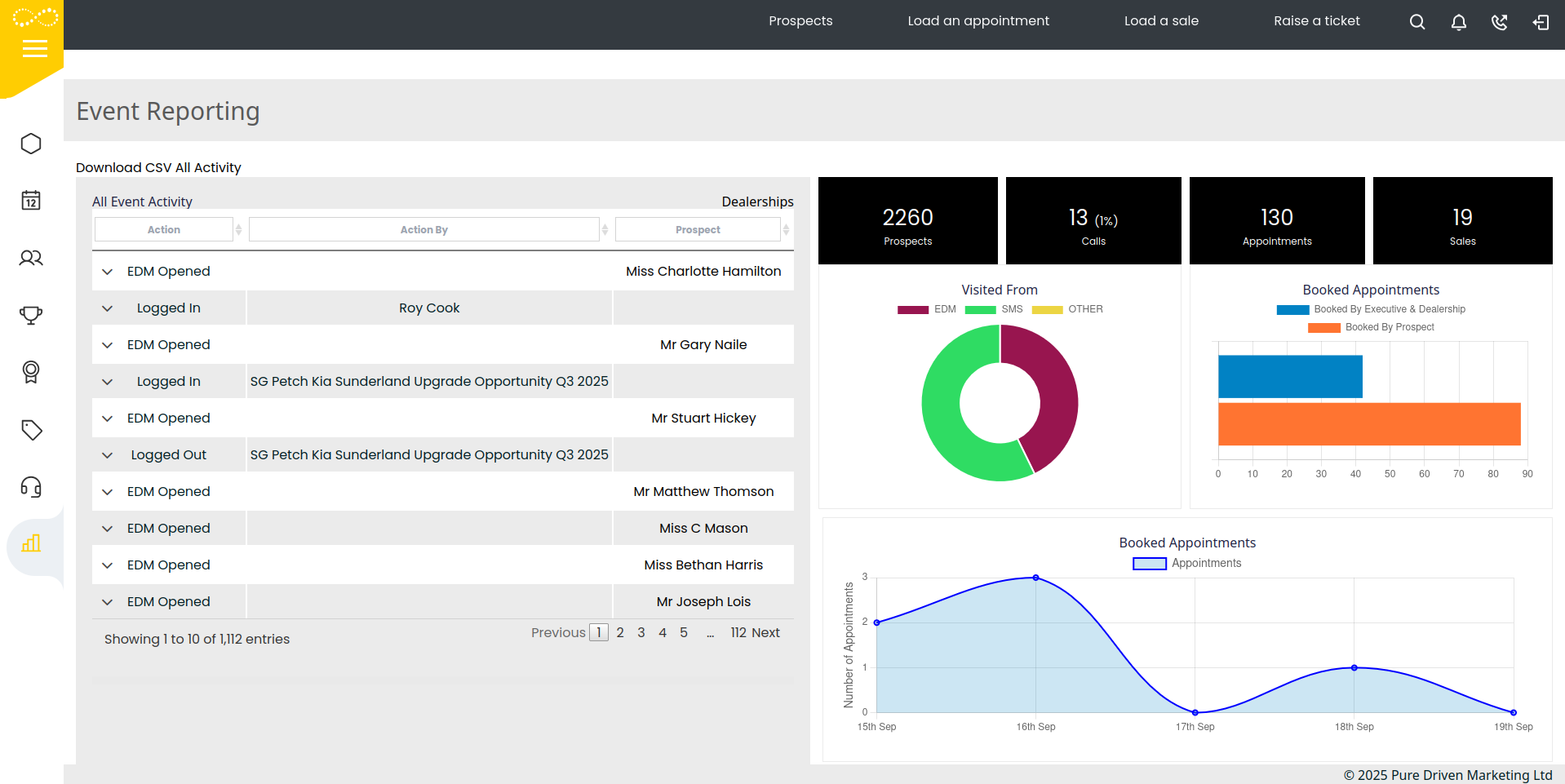
Task: Toggle the SMS legend in Visited From
Action: [994, 309]
